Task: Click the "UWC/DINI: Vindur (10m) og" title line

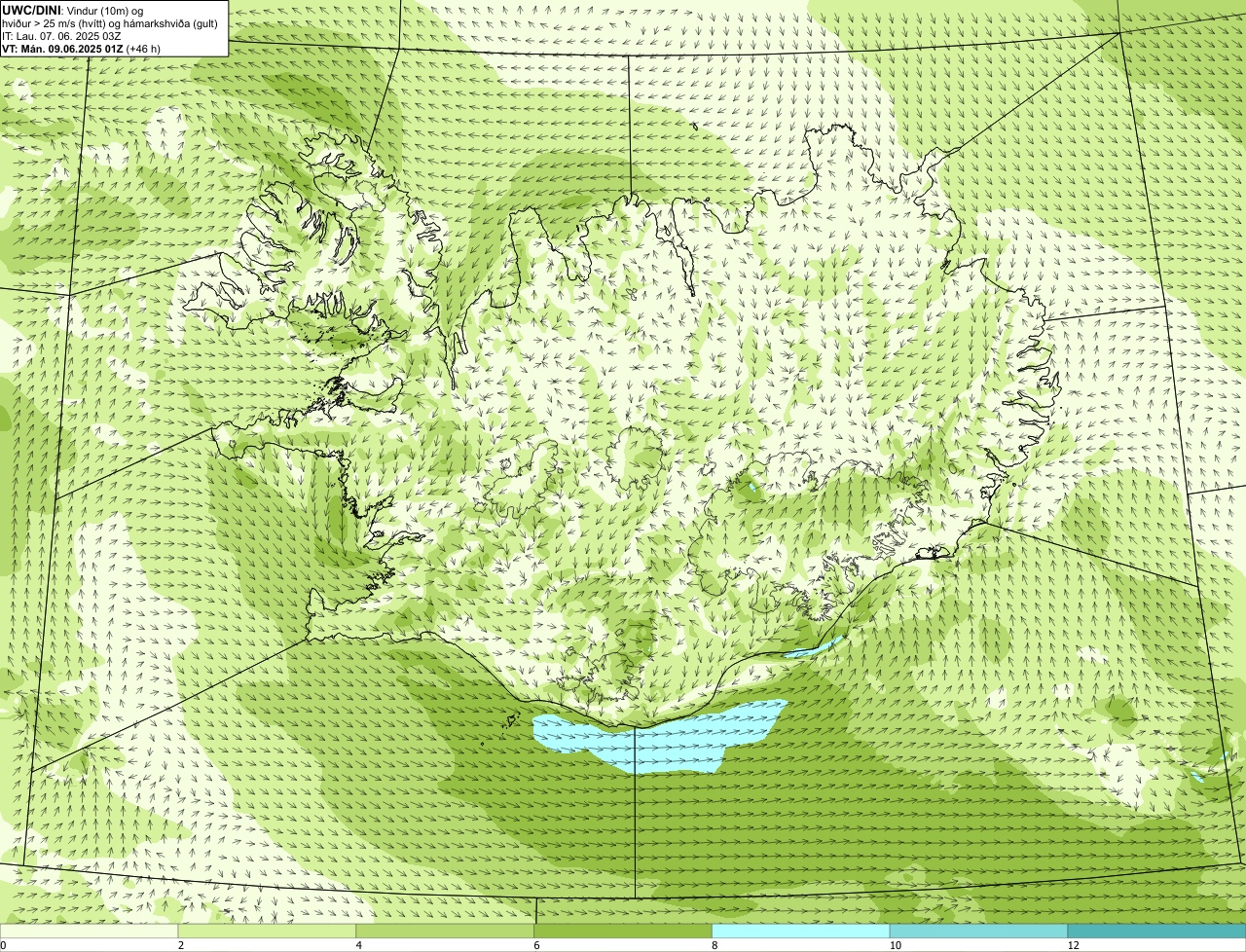Action: [72, 11]
